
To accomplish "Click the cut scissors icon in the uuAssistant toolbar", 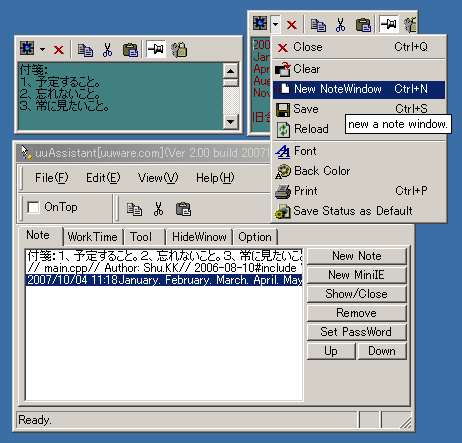I will click(158, 209).
